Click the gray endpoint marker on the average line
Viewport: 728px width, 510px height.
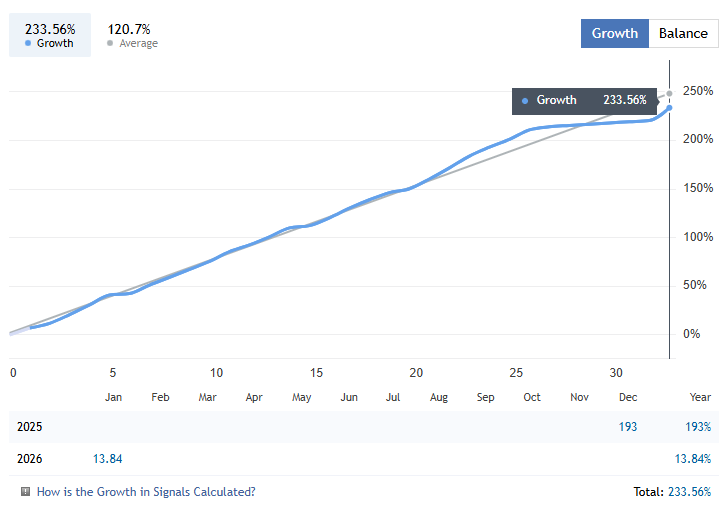pyautogui.click(x=669, y=93)
